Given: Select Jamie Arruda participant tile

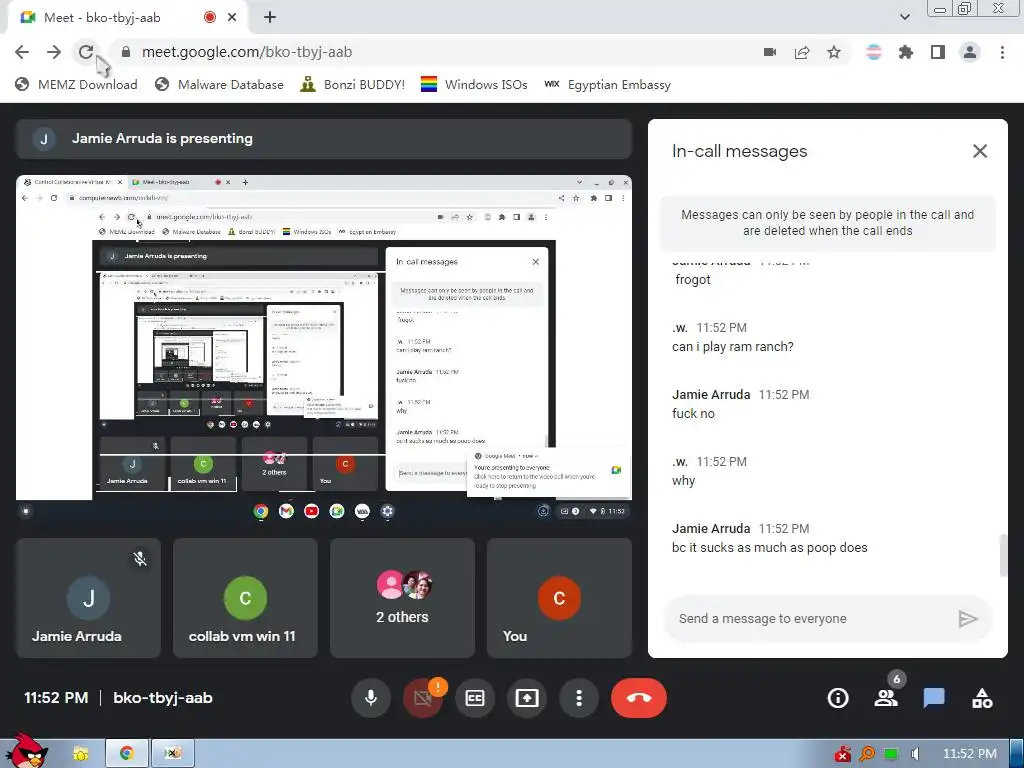Looking at the screenshot, I should click(x=88, y=598).
